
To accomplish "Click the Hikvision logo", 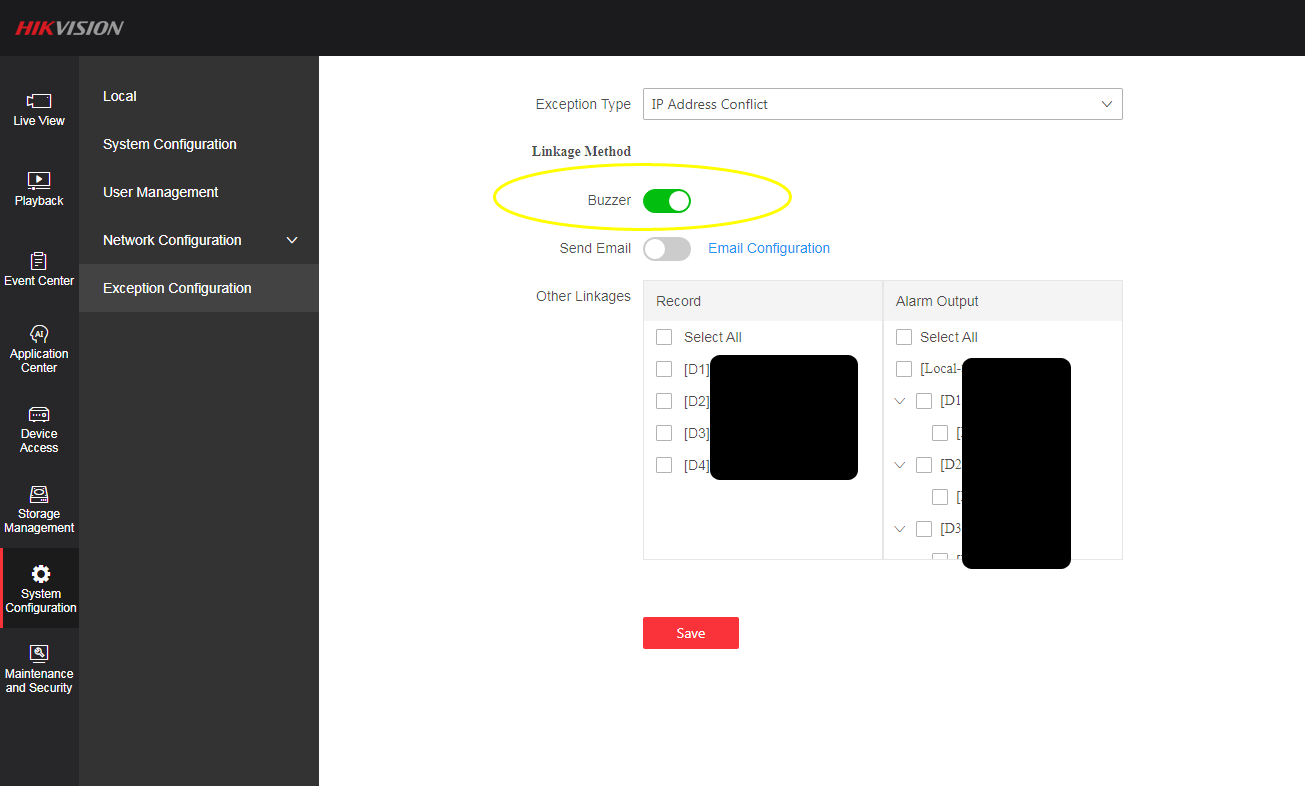I will [69, 28].
